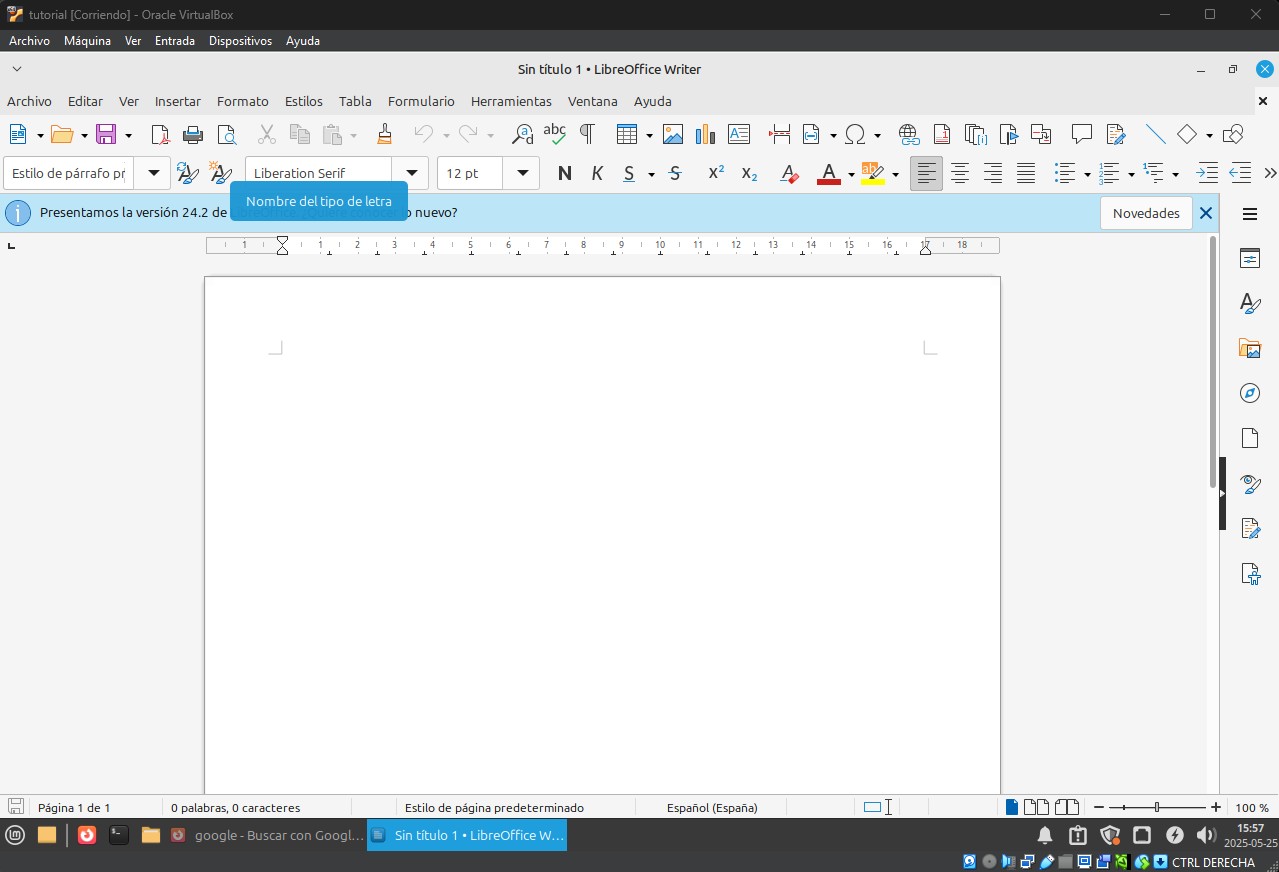Dismiss the version 24.2 info bar

tap(1206, 213)
